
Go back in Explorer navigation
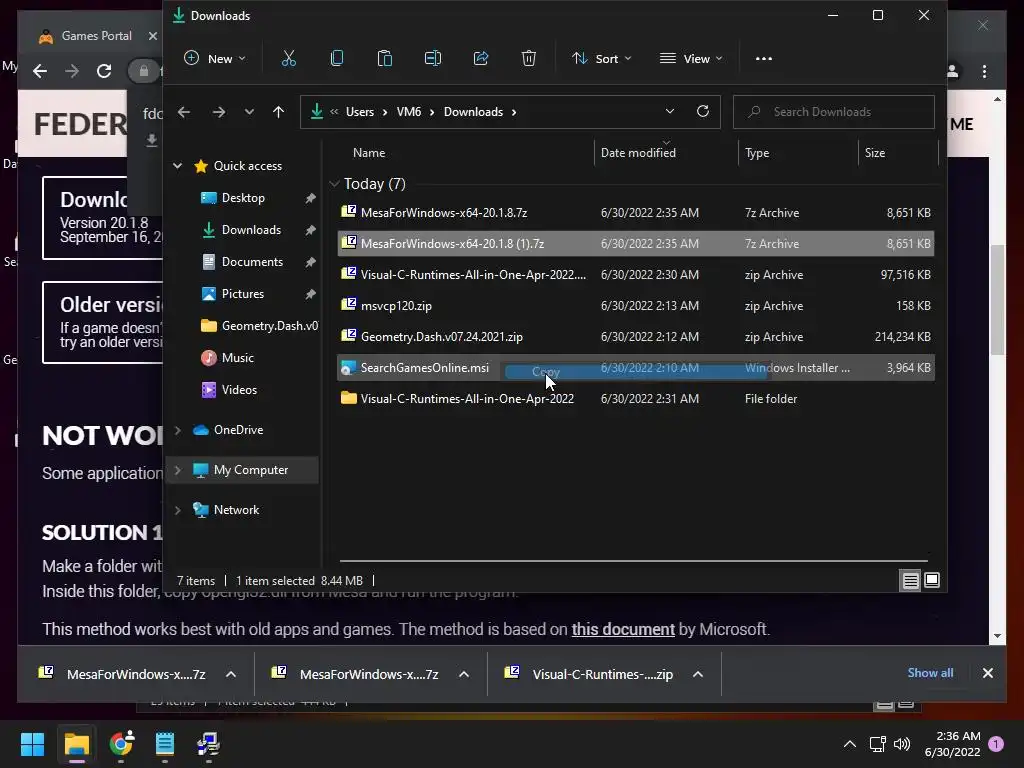pos(184,112)
